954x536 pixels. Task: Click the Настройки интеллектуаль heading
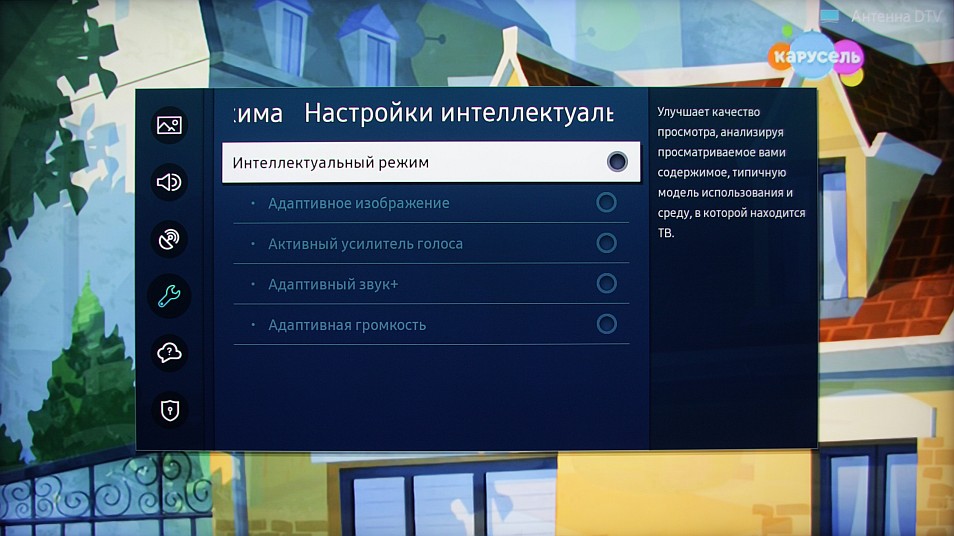[459, 113]
